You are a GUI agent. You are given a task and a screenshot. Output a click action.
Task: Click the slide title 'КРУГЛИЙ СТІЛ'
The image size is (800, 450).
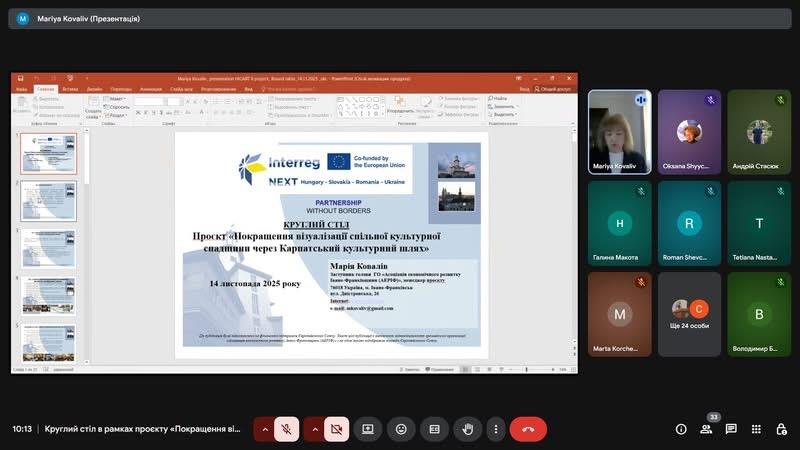click(x=316, y=224)
